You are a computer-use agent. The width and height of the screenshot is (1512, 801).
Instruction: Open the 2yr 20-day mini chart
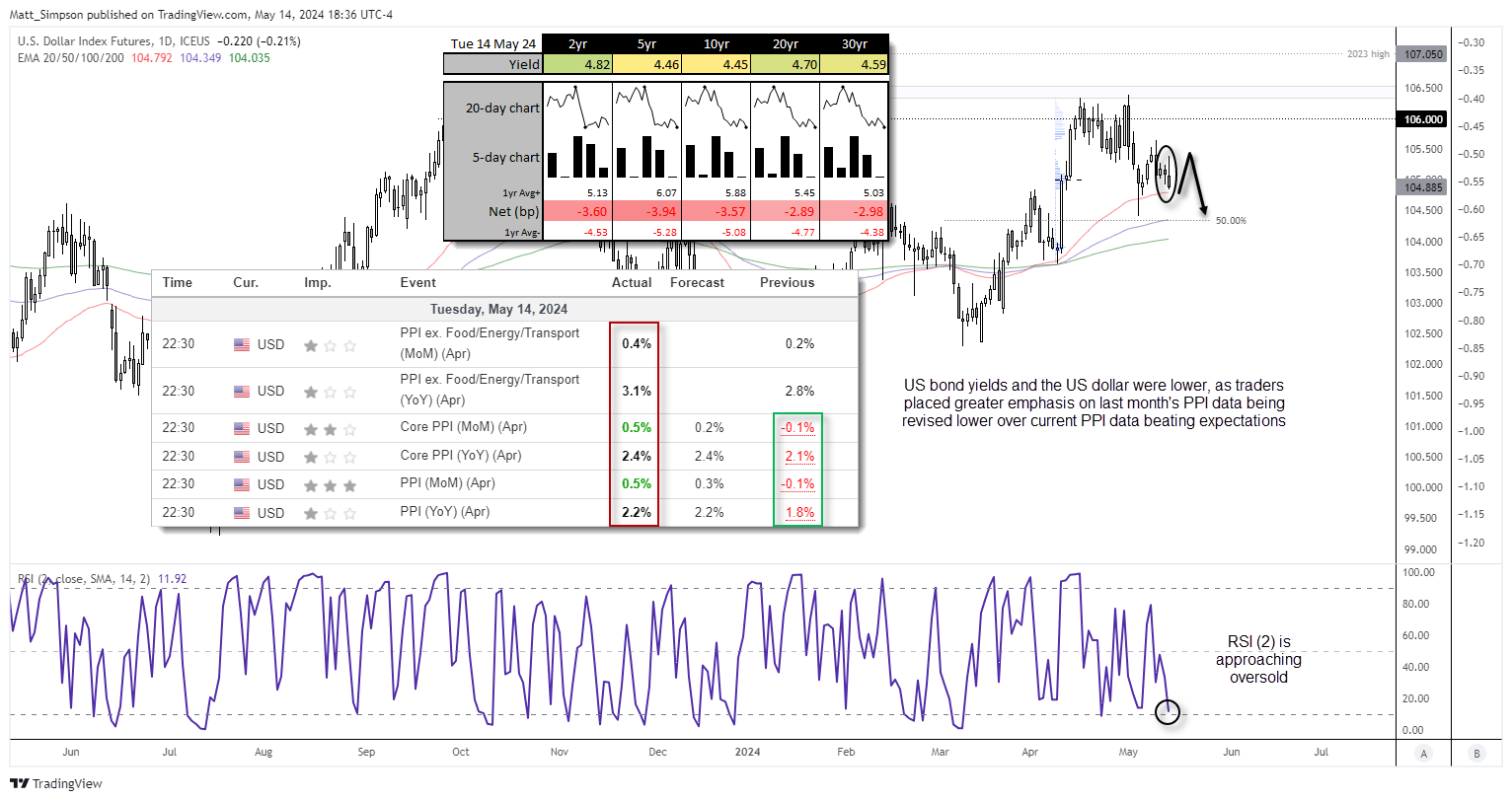(x=578, y=107)
